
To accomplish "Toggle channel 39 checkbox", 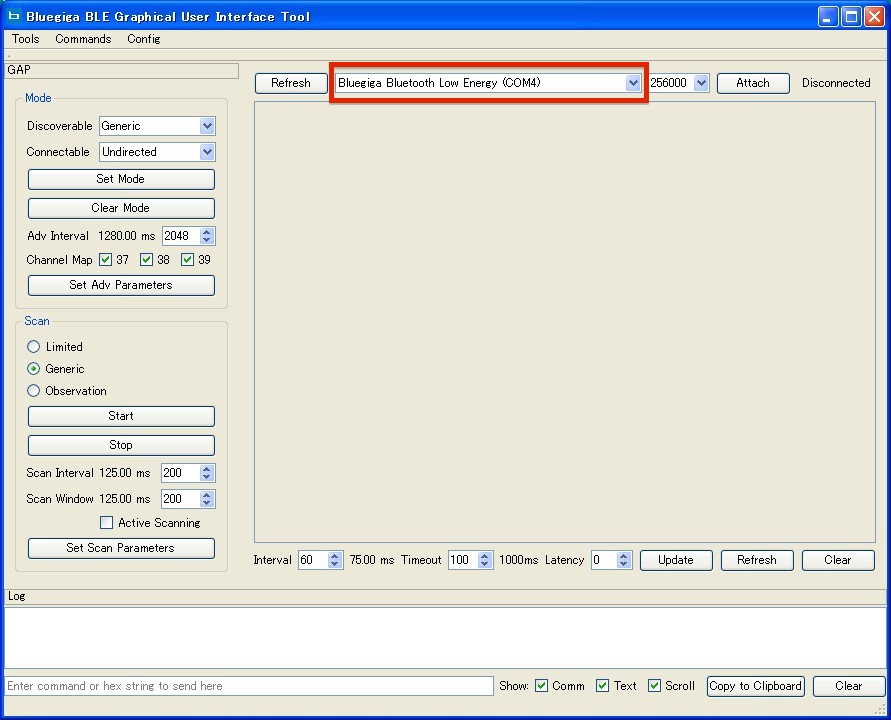I will [x=187, y=260].
